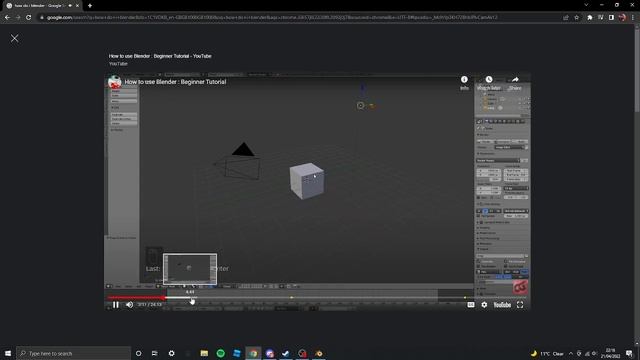Click the YouTube source label under heading

click(x=118, y=64)
